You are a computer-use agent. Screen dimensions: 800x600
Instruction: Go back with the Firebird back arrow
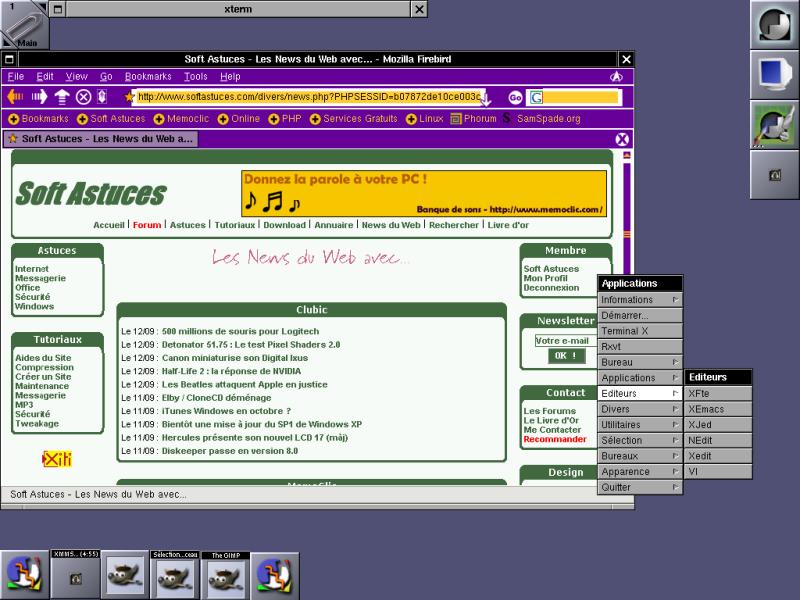pyautogui.click(x=15, y=96)
